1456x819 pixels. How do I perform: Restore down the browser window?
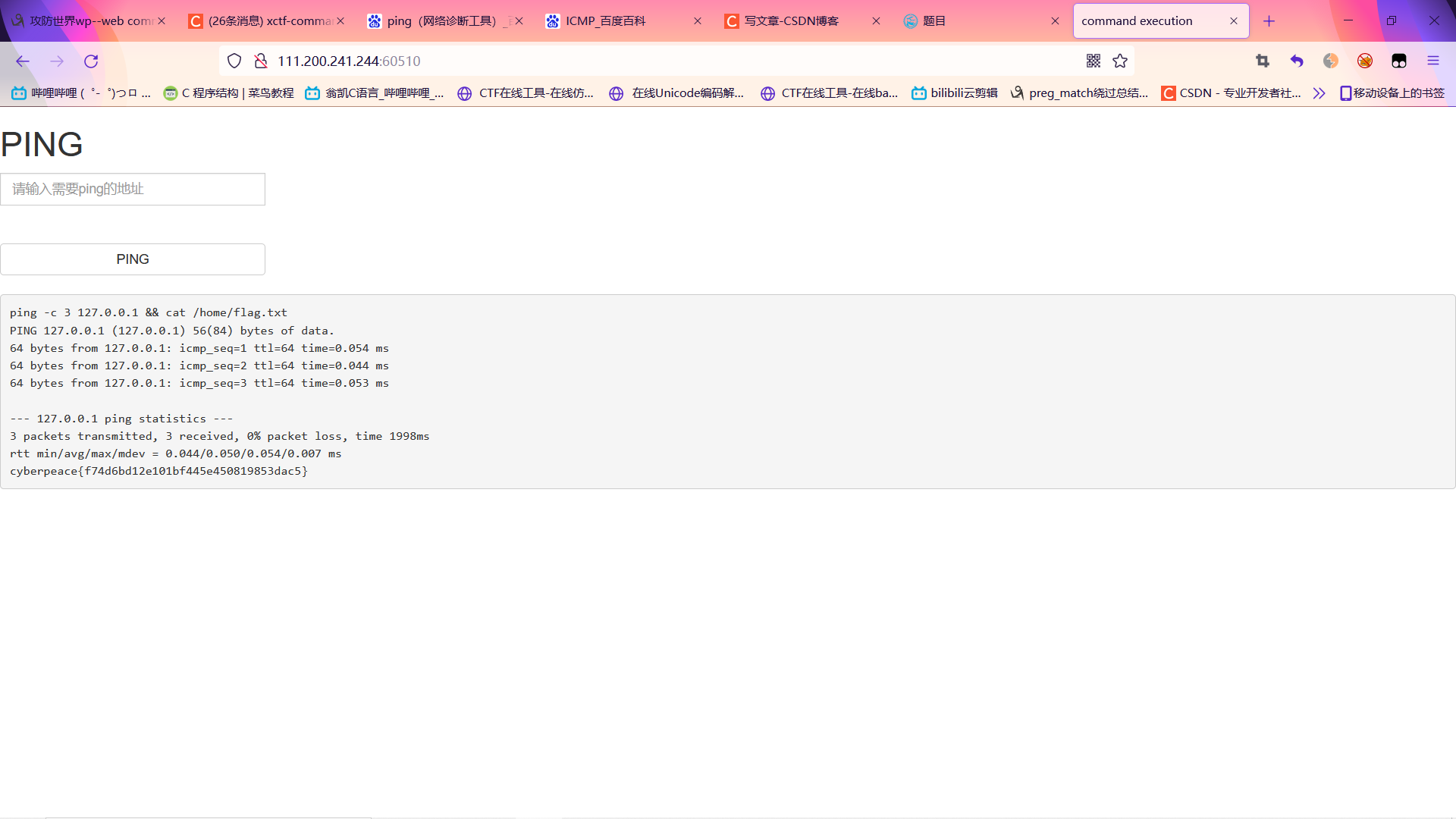pyautogui.click(x=1391, y=21)
